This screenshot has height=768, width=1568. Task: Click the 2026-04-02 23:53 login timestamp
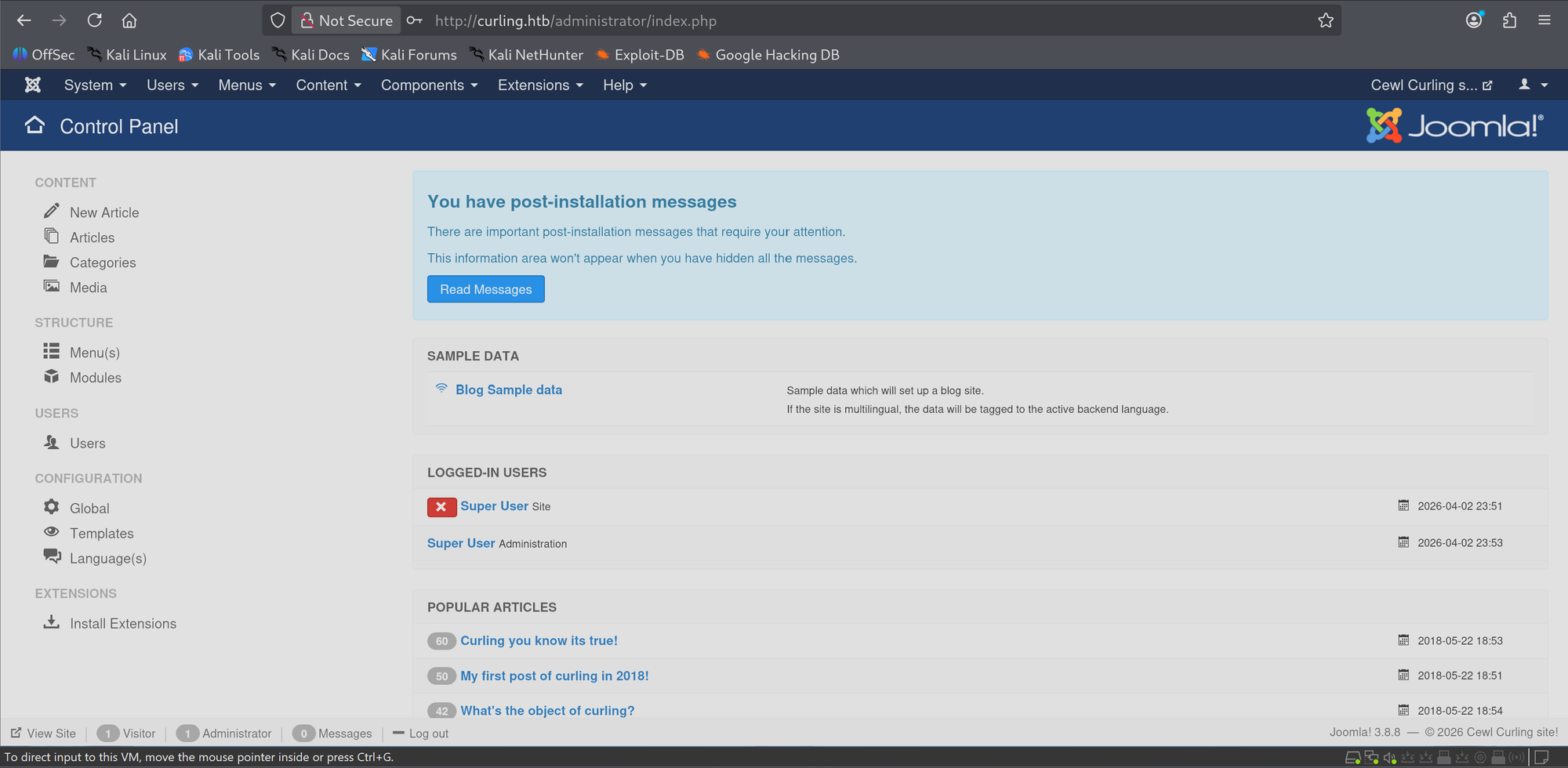point(1460,543)
